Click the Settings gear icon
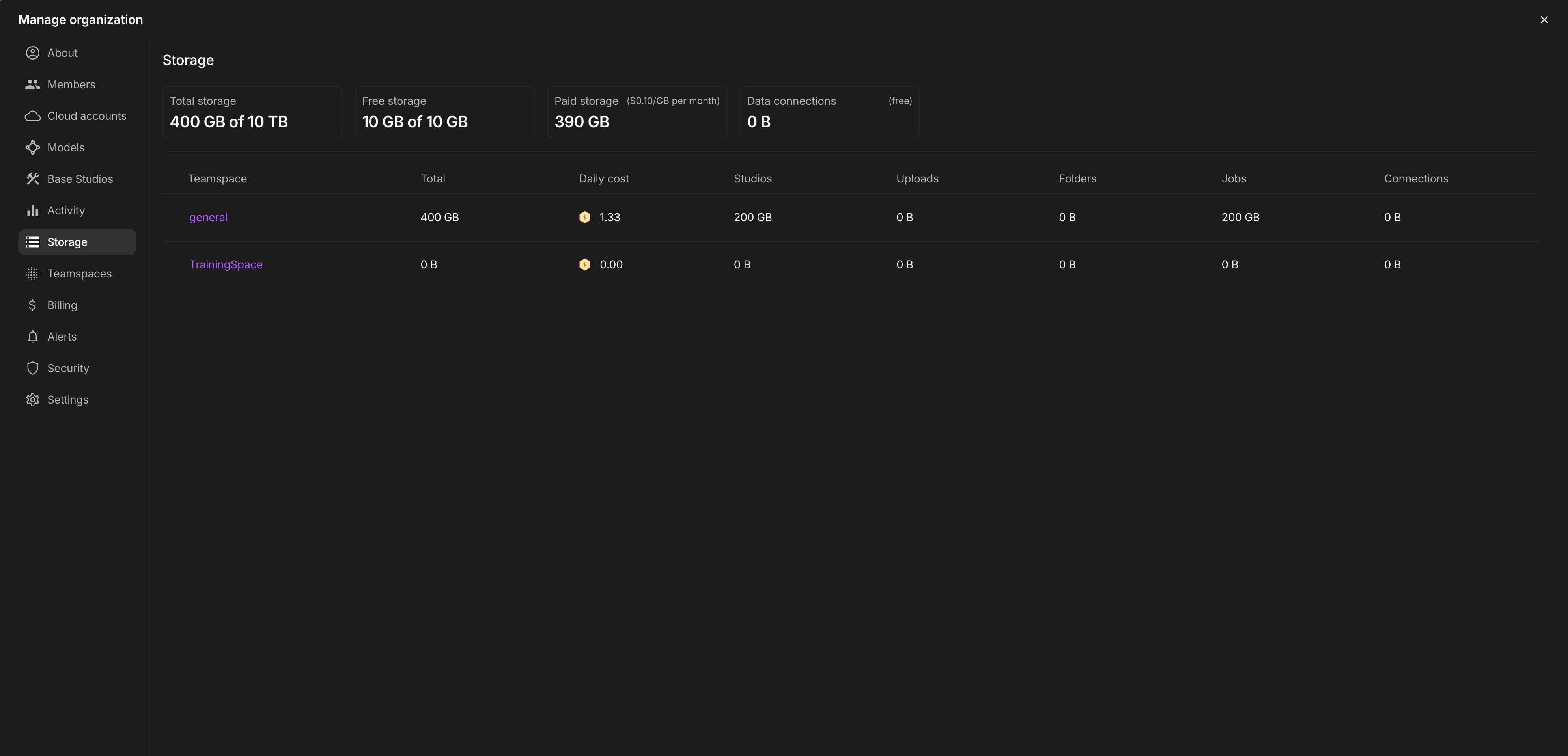1568x756 pixels. click(x=32, y=400)
